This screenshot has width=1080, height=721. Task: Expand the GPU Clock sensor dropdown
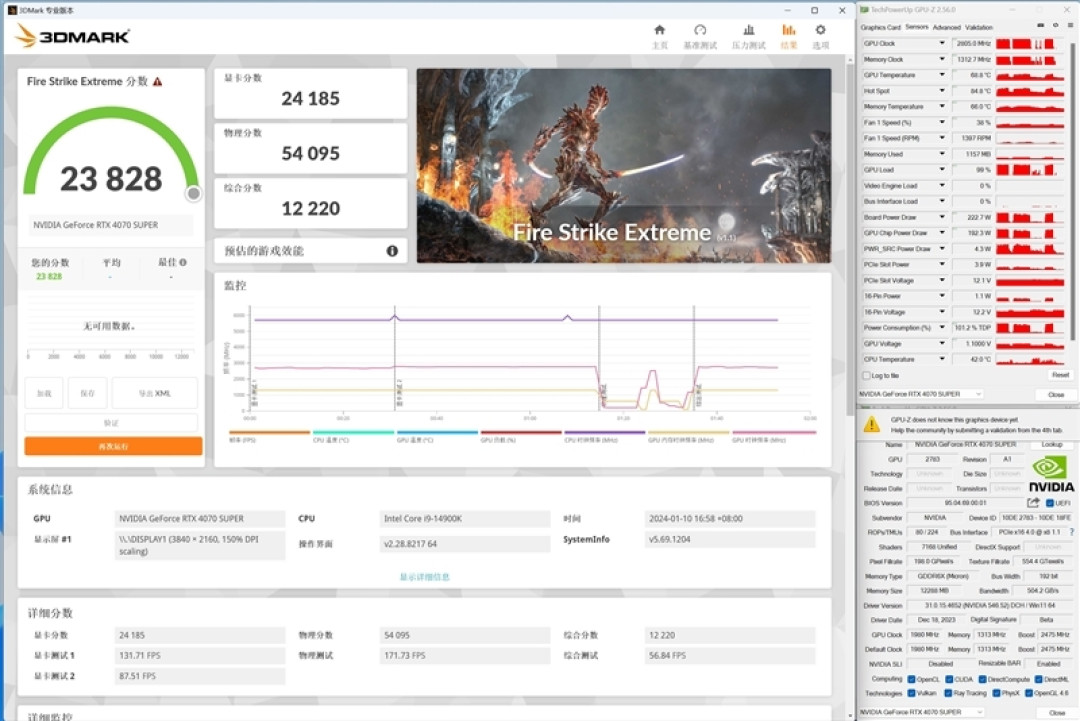coord(942,43)
